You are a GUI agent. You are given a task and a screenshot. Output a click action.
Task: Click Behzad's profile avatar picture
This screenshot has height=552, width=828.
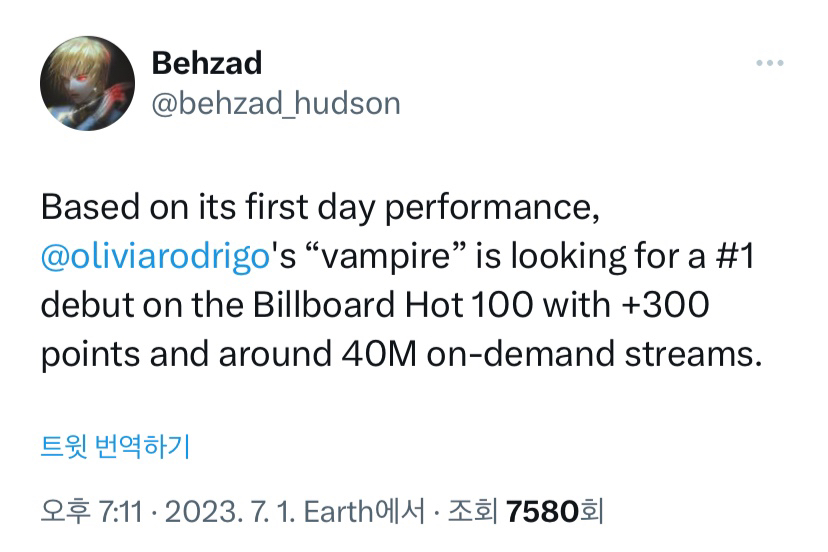[x=87, y=83]
